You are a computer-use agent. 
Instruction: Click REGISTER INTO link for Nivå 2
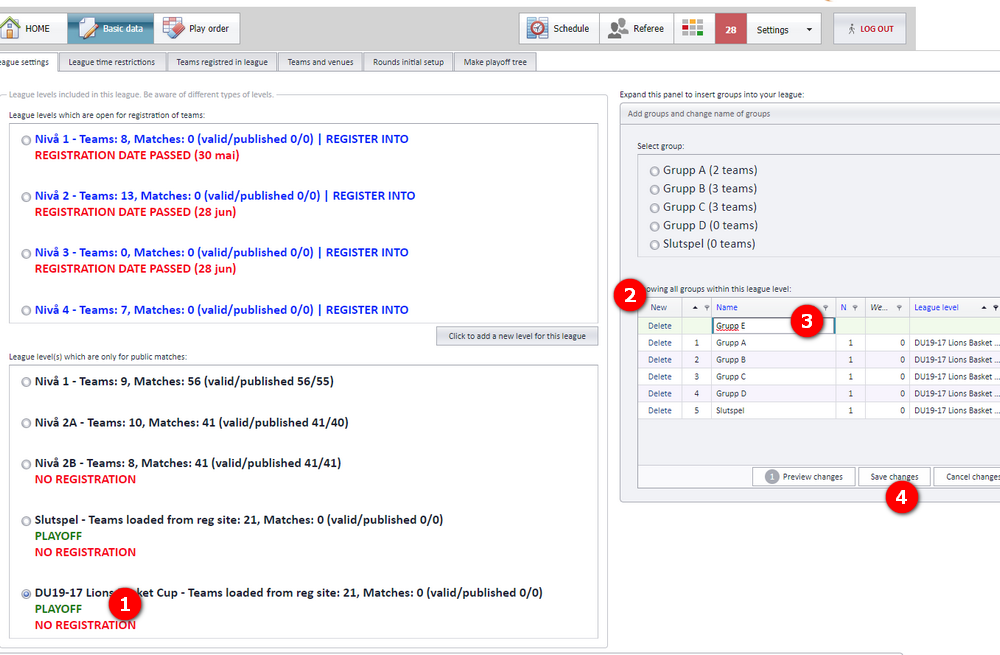[x=374, y=196]
